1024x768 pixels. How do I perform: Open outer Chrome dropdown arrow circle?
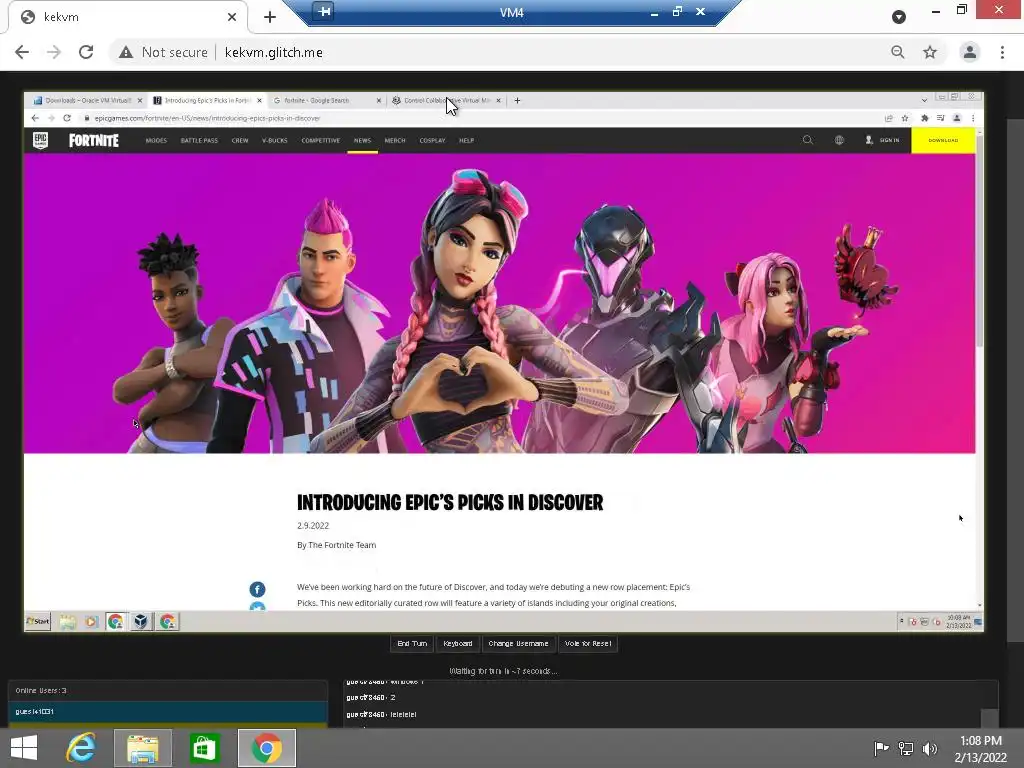pos(899,17)
